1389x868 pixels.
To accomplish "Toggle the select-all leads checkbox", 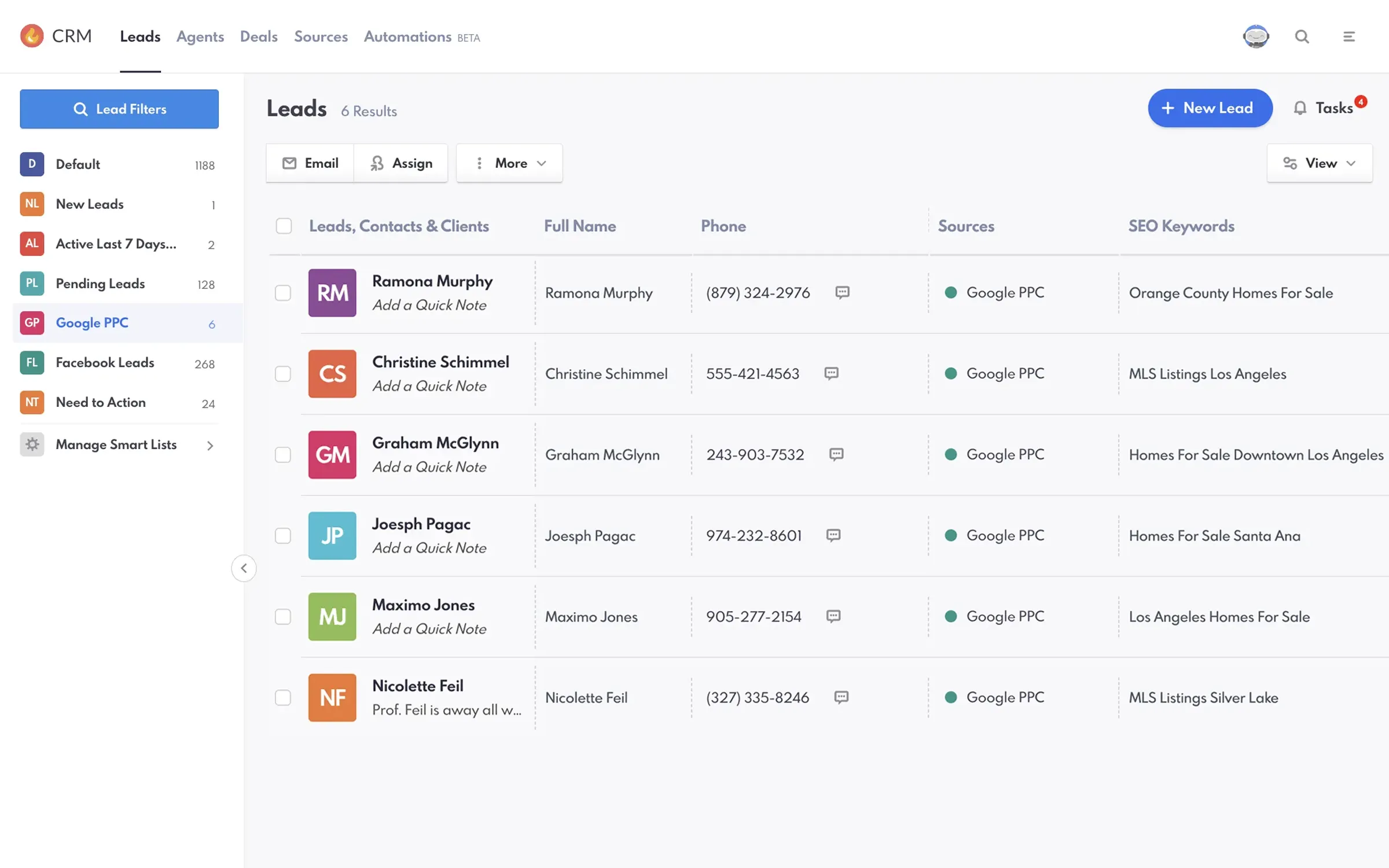I will (284, 226).
